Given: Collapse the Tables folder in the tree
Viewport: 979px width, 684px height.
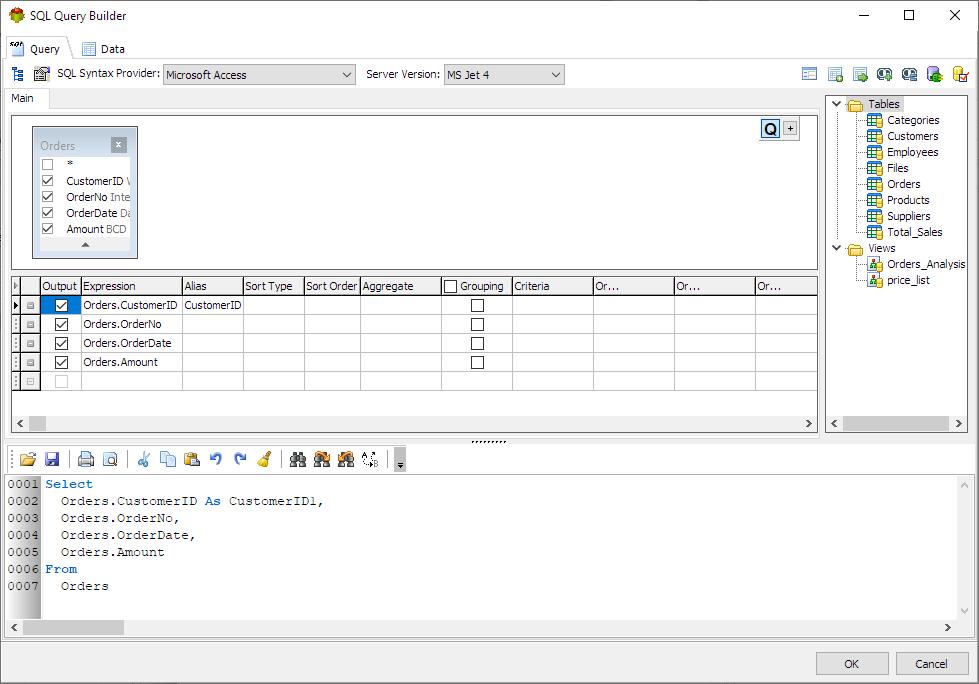Looking at the screenshot, I should 837,104.
